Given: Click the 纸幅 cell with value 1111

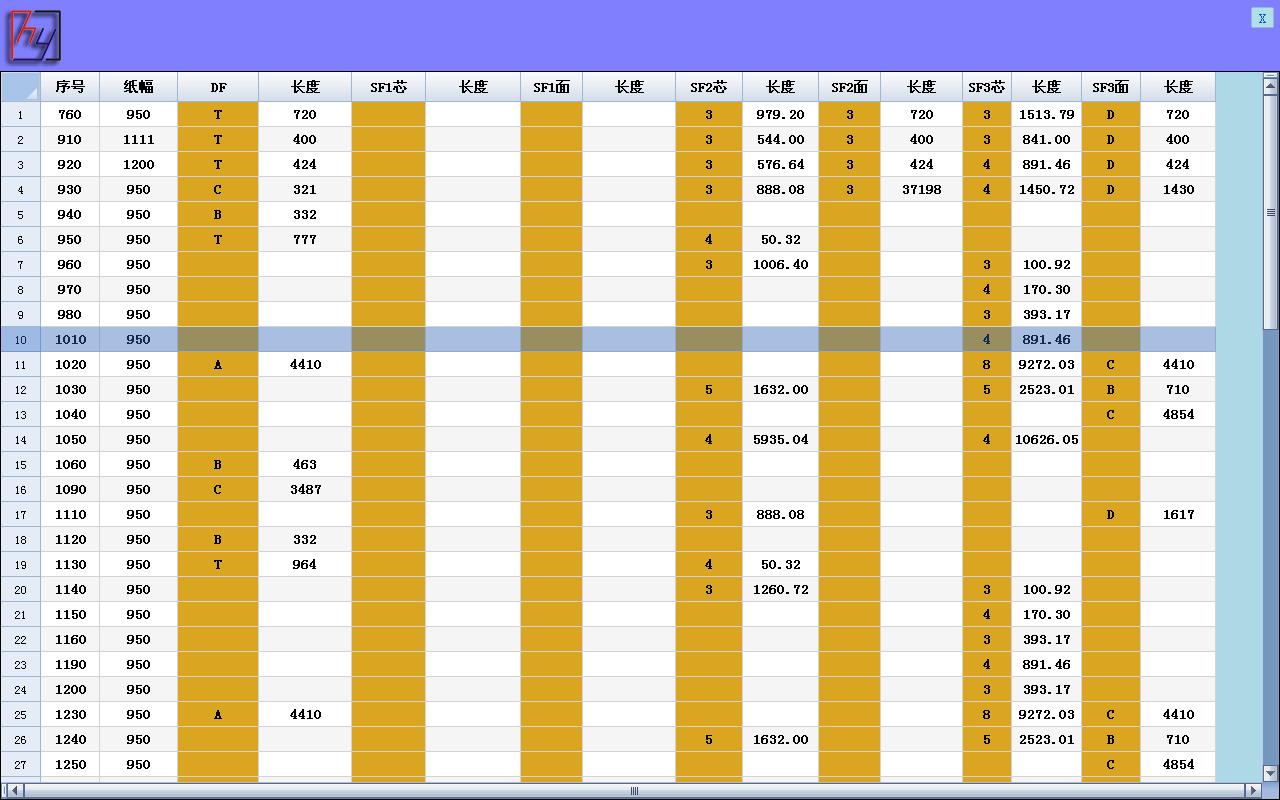Looking at the screenshot, I should coord(138,140).
